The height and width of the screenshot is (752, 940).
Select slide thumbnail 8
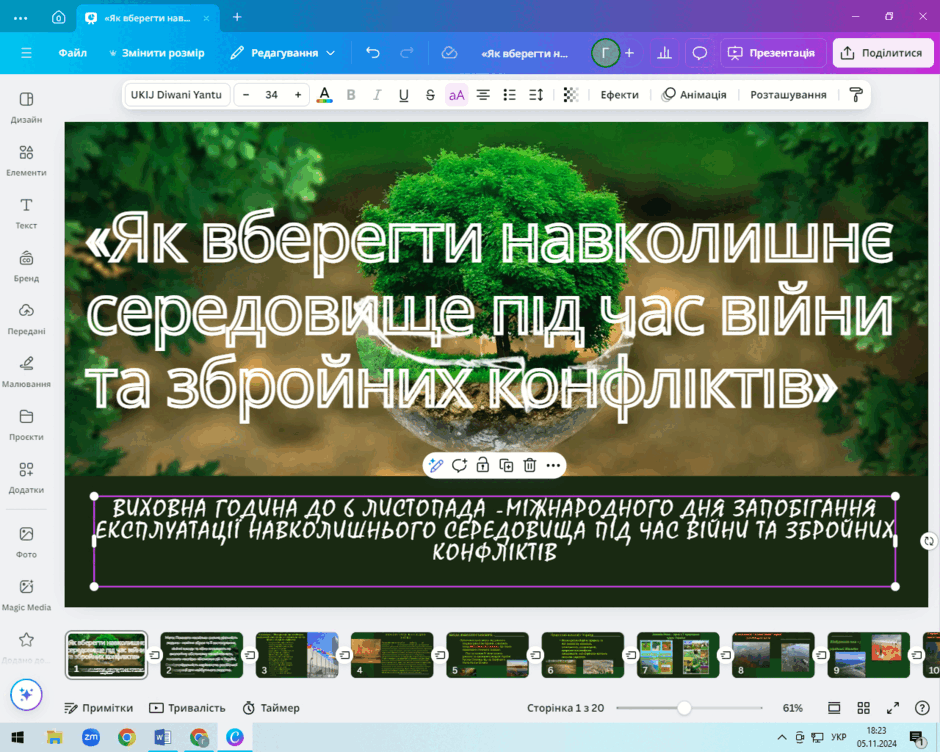click(773, 654)
